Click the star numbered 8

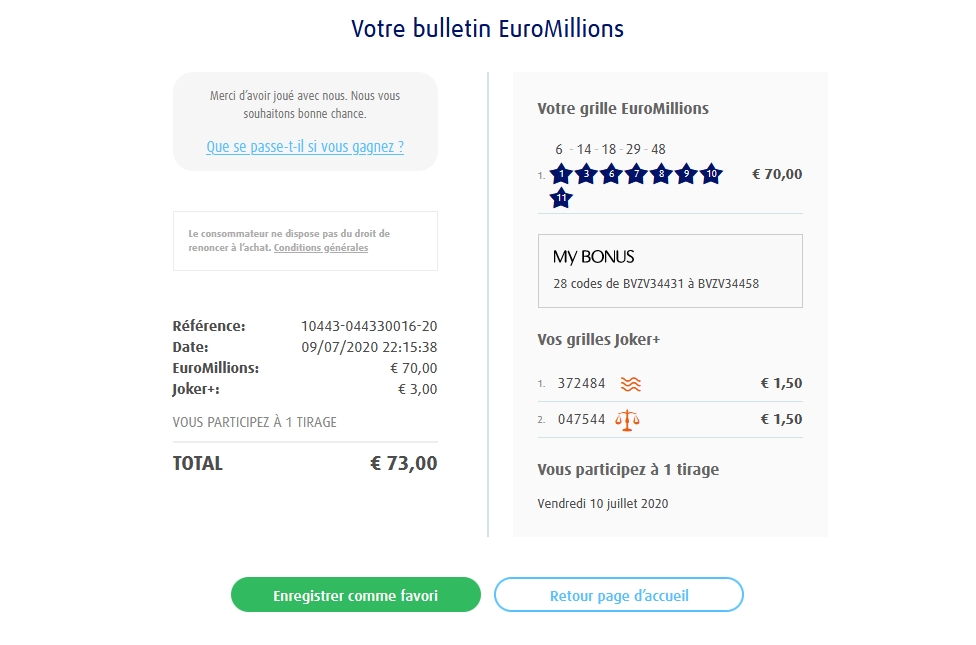click(660, 174)
